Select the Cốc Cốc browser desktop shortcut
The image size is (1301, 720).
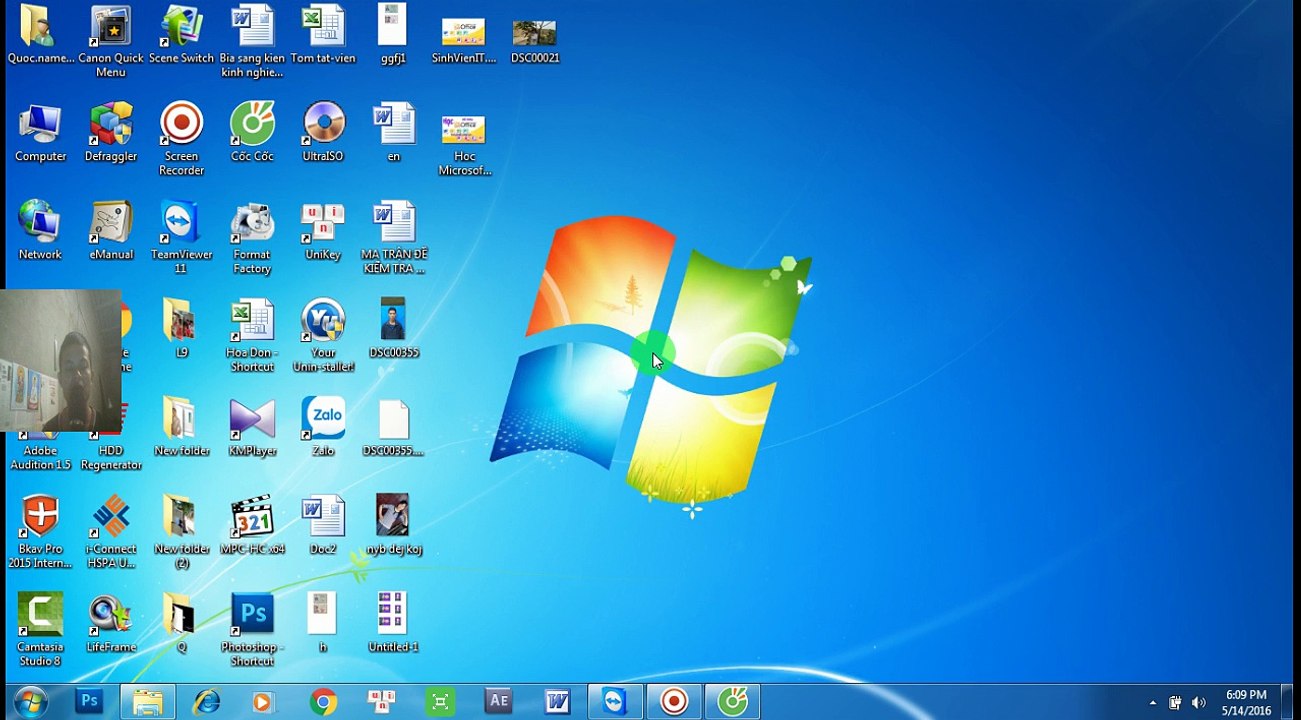(x=252, y=132)
